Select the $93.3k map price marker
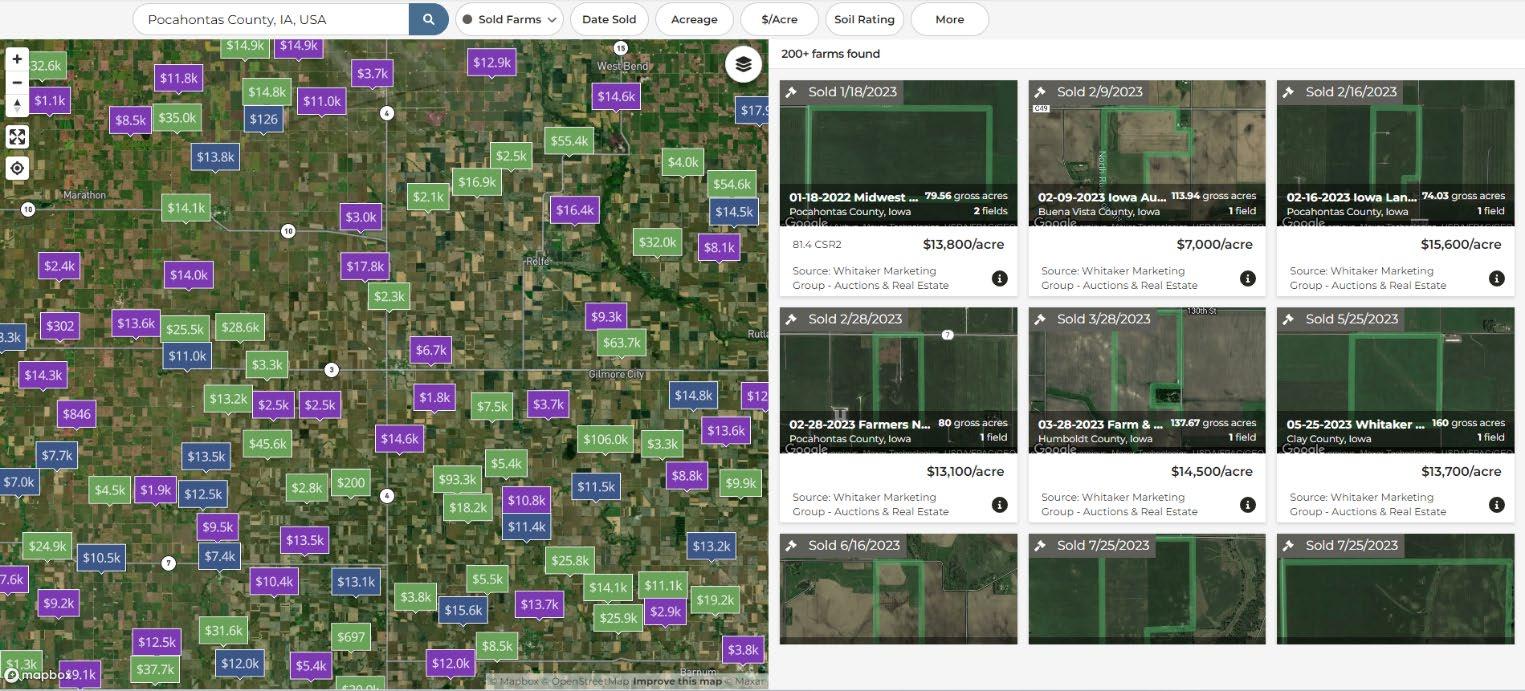This screenshot has width=1525, height=691. pos(457,480)
